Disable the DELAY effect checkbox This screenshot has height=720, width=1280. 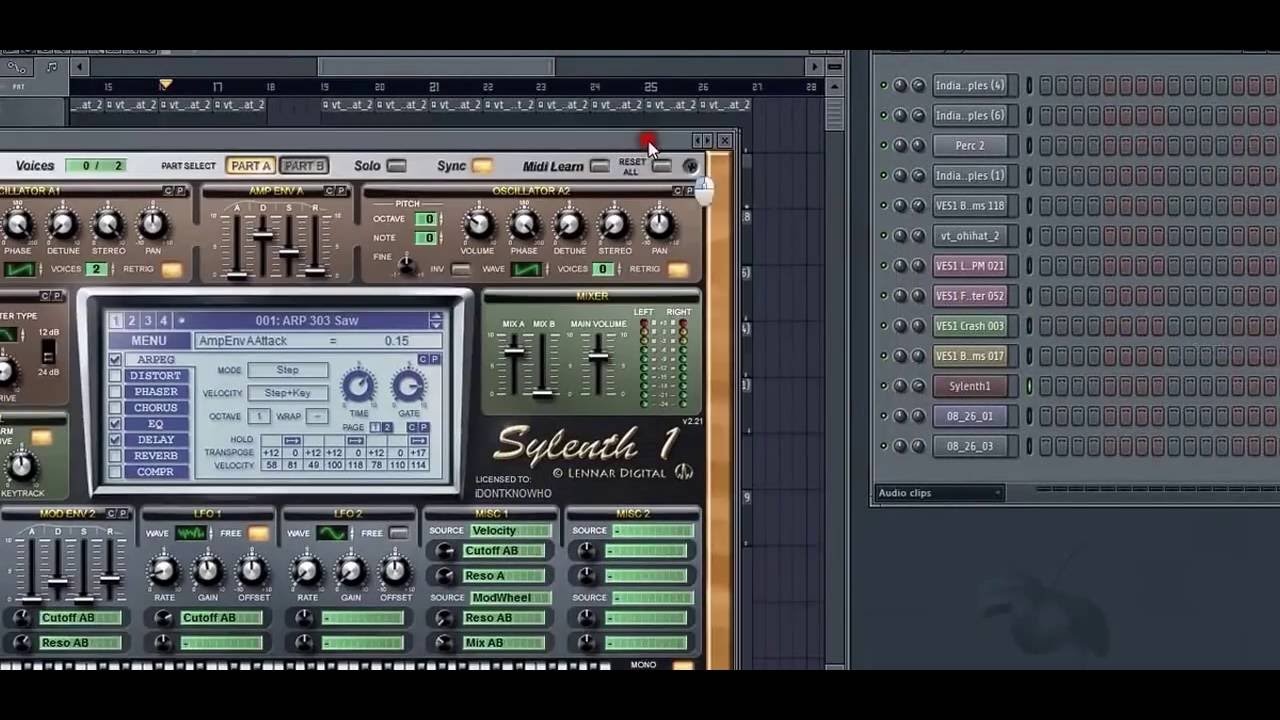tap(115, 440)
